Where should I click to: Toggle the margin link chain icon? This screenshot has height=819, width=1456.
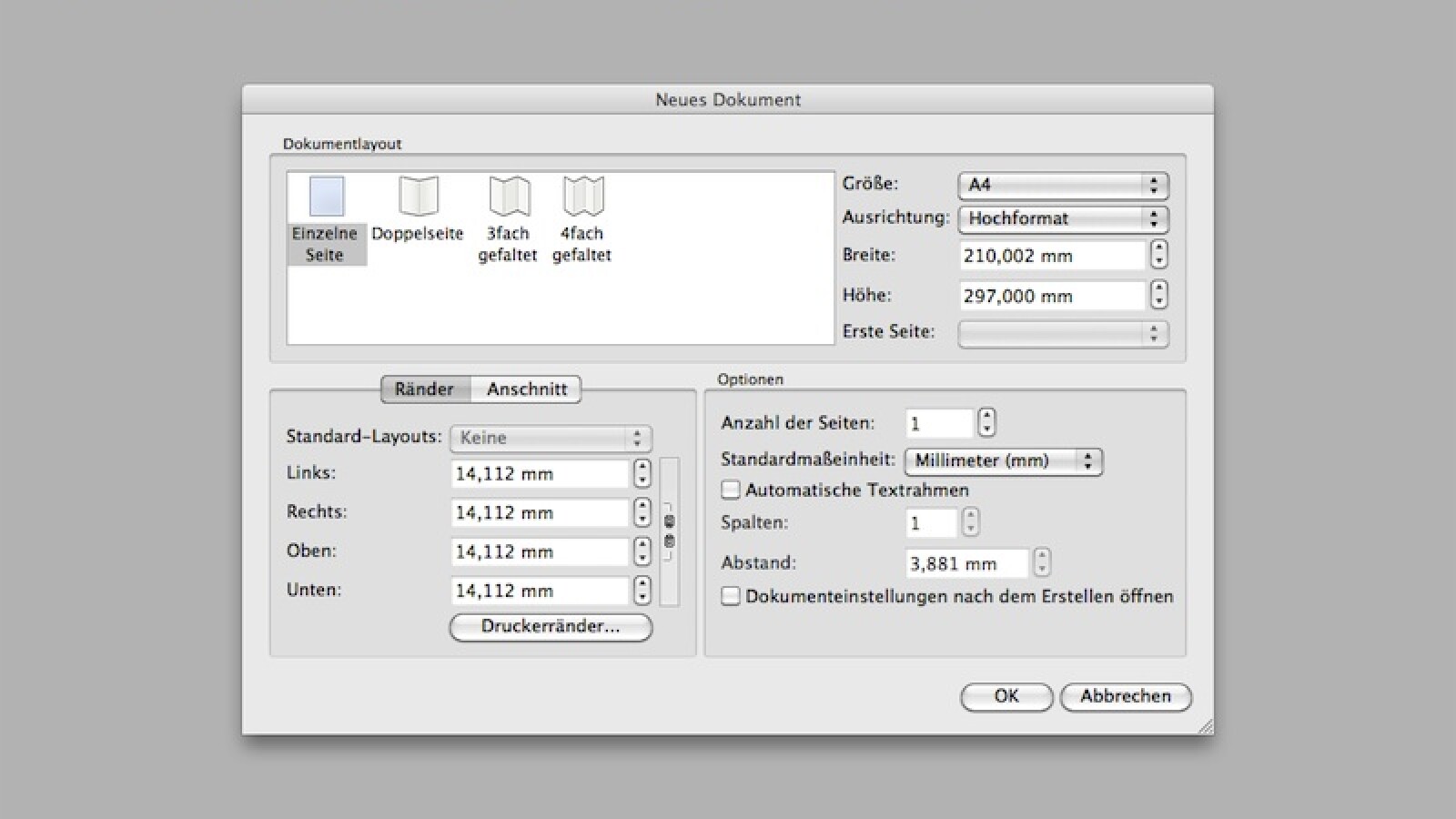[x=669, y=532]
